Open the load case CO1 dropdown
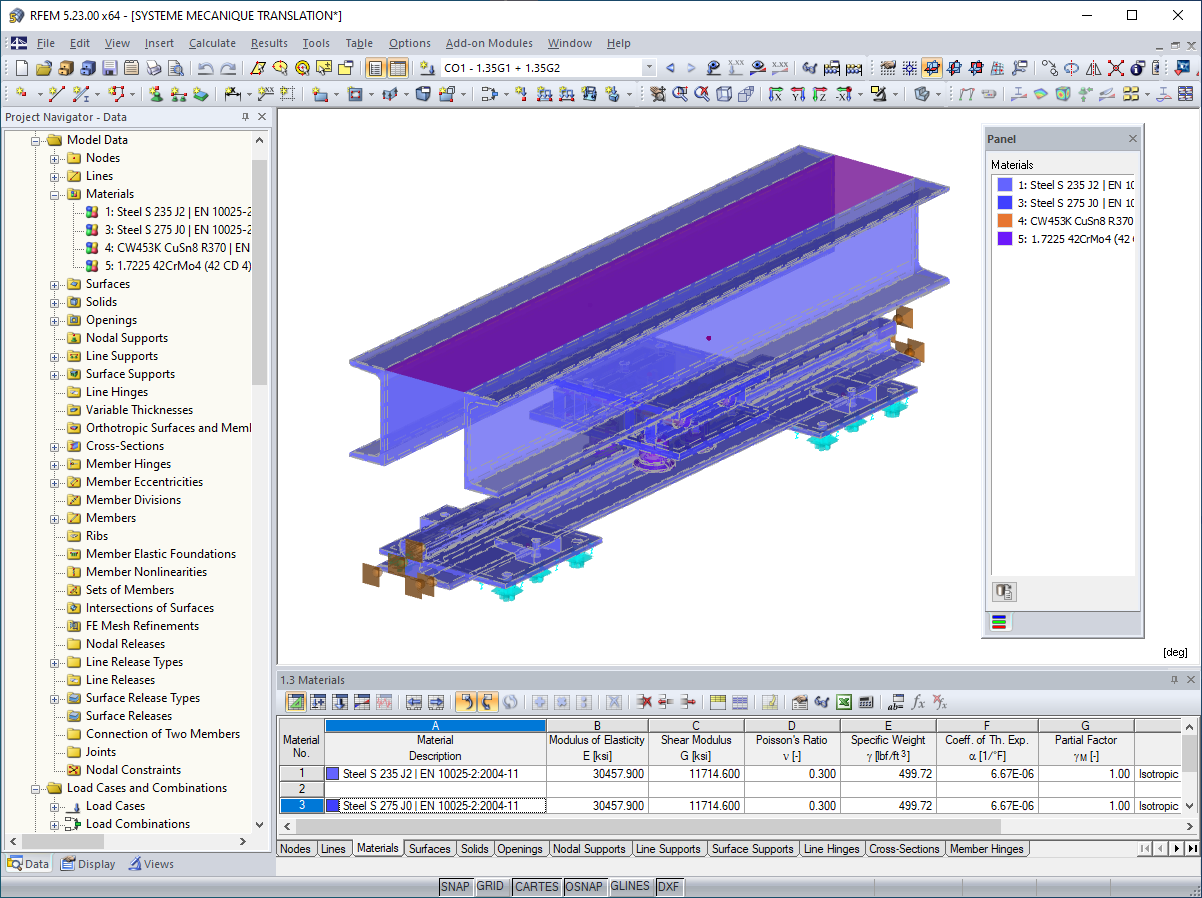Image resolution: width=1202 pixels, height=898 pixels. (649, 68)
